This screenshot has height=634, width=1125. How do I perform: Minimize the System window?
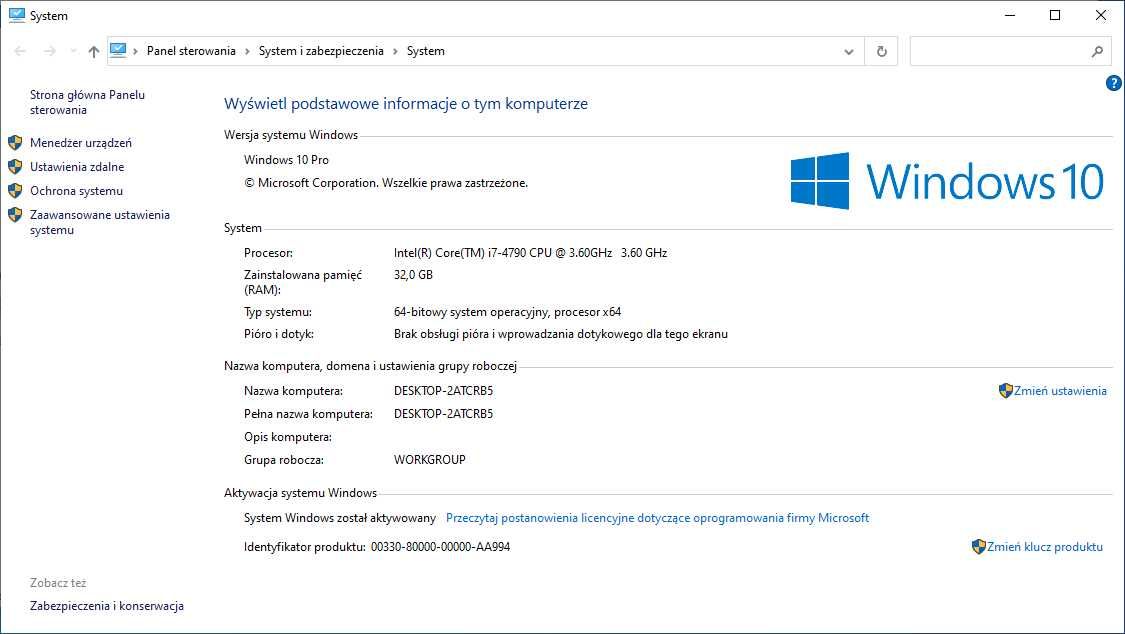click(x=1010, y=15)
